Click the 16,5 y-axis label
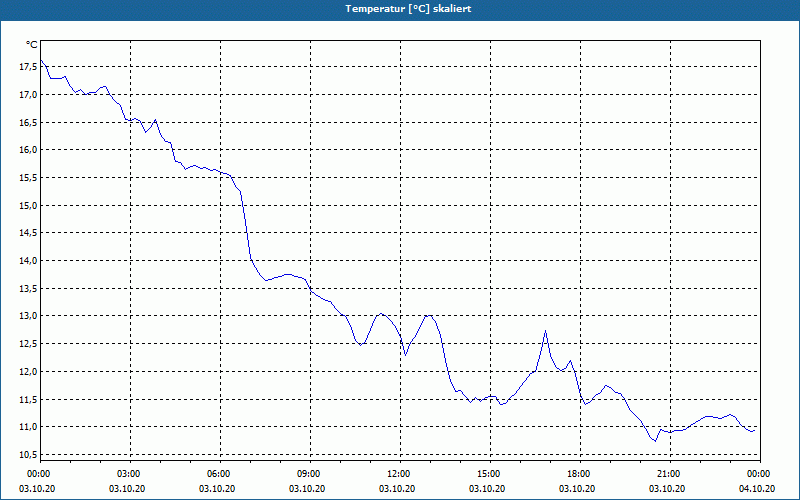Image resolution: width=800 pixels, height=500 pixels. [x=29, y=122]
